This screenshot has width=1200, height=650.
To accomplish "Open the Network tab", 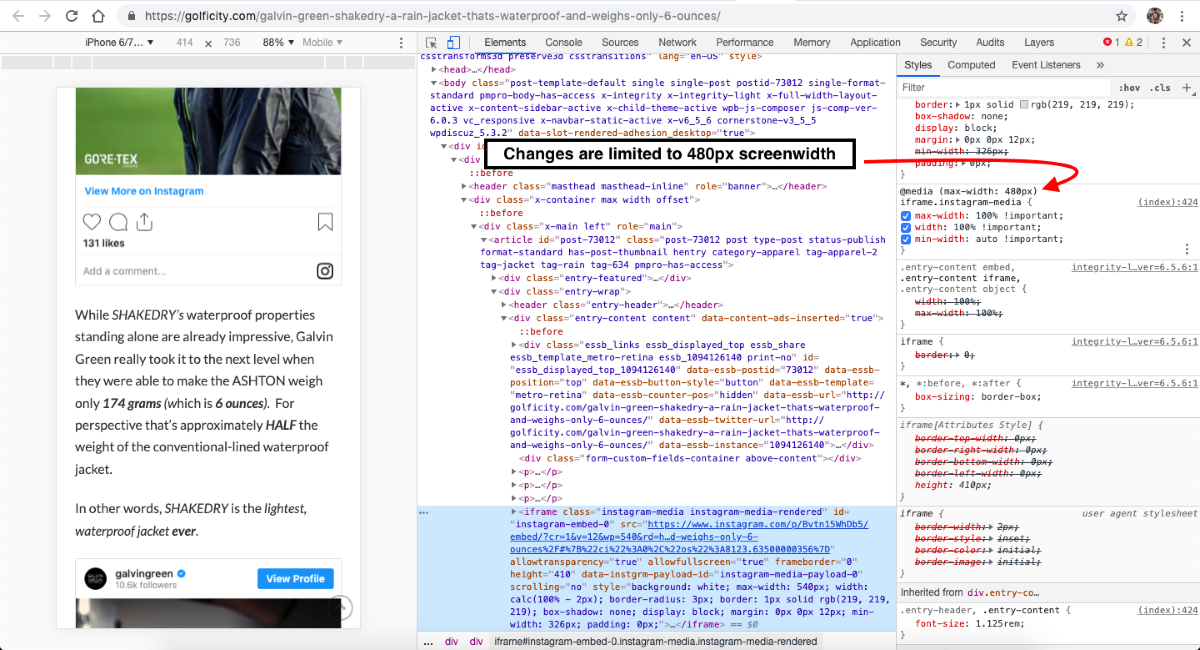I will (677, 43).
